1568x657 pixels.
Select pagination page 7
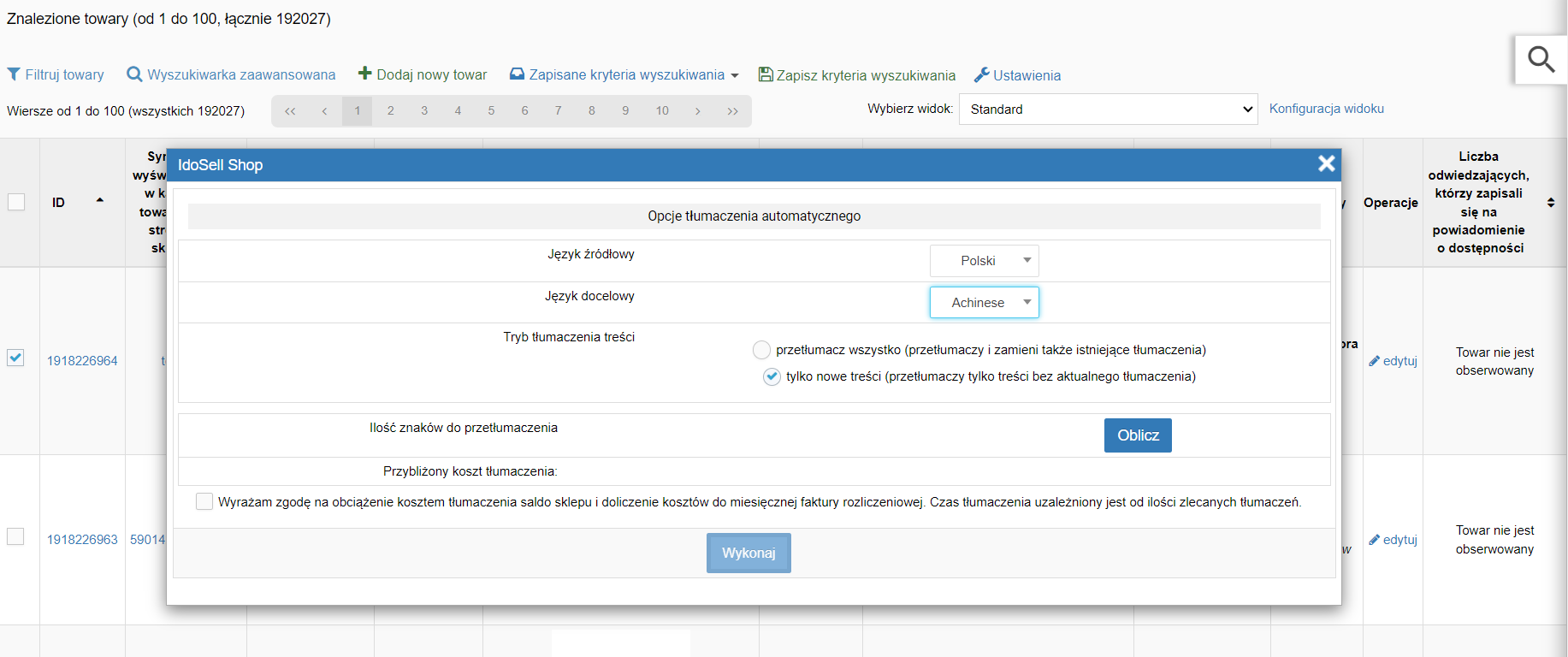tap(558, 111)
